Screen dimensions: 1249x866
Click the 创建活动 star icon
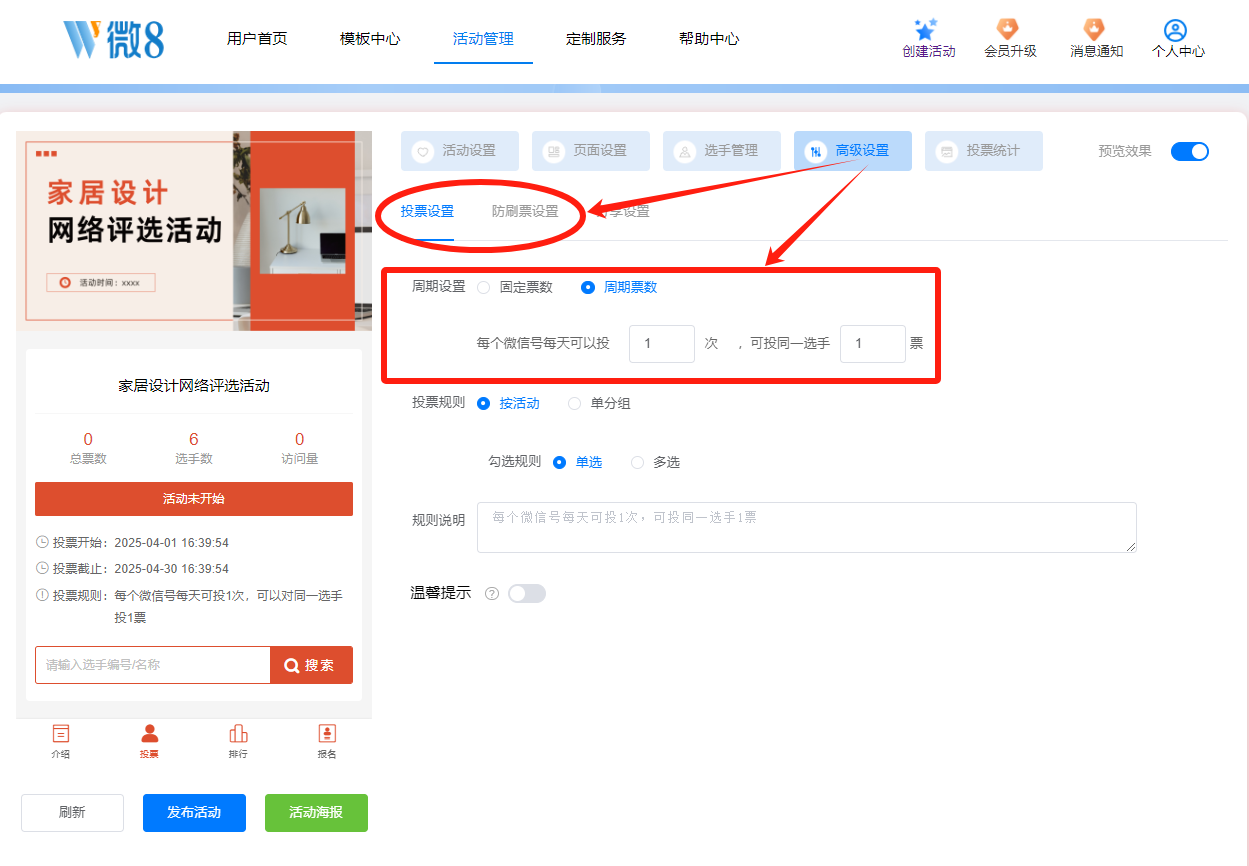927,29
